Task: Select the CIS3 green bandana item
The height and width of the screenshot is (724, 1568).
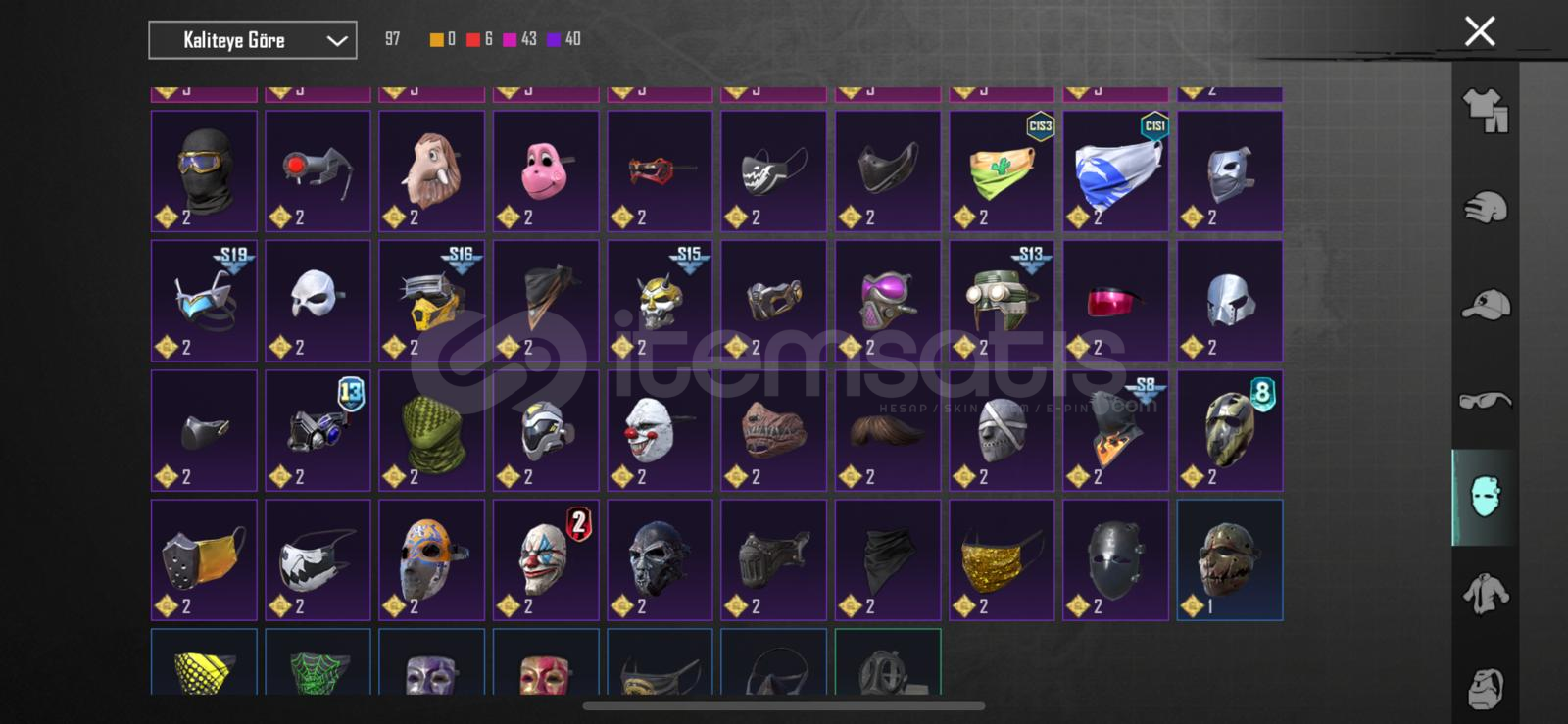Action: click(1002, 171)
